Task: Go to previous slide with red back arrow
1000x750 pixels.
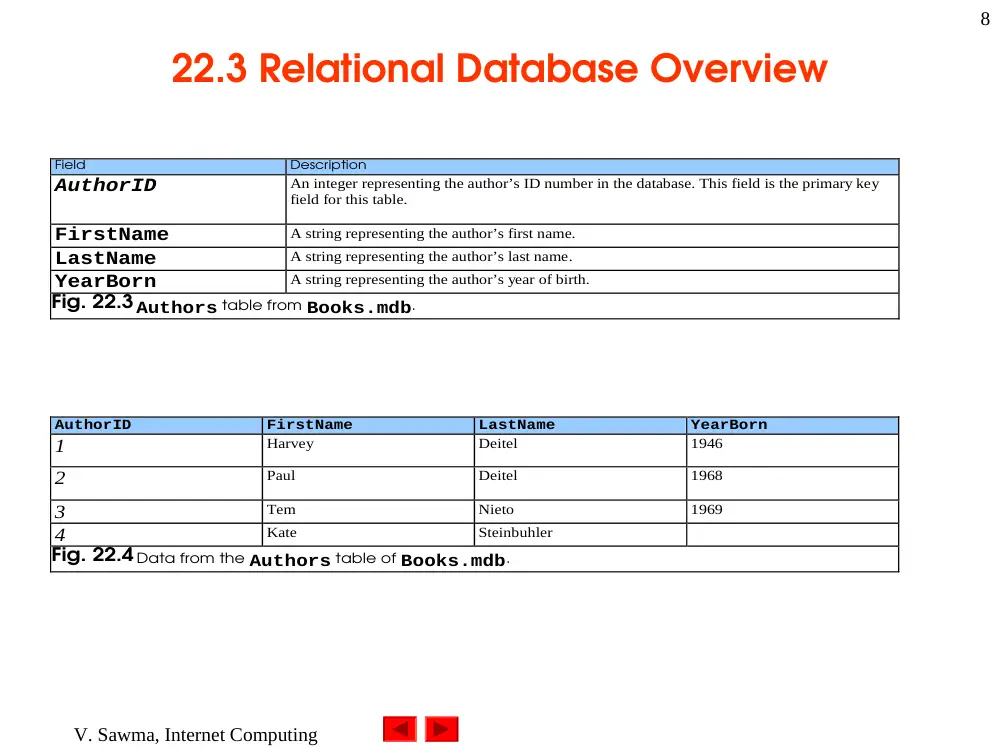Action: click(400, 729)
